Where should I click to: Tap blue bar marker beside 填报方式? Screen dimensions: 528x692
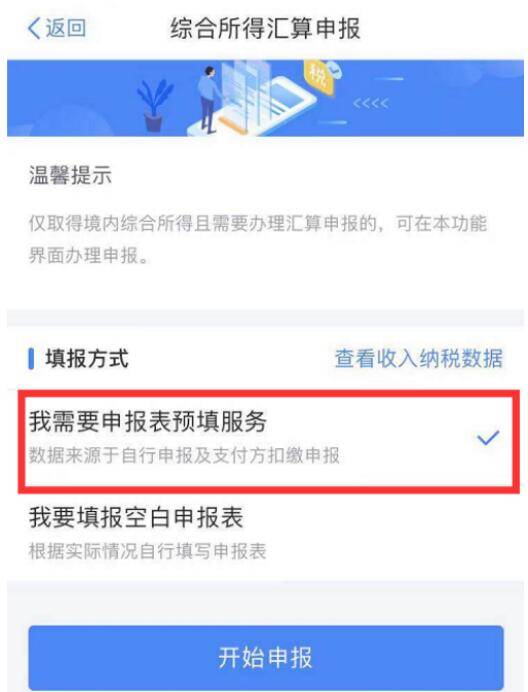coord(31,358)
